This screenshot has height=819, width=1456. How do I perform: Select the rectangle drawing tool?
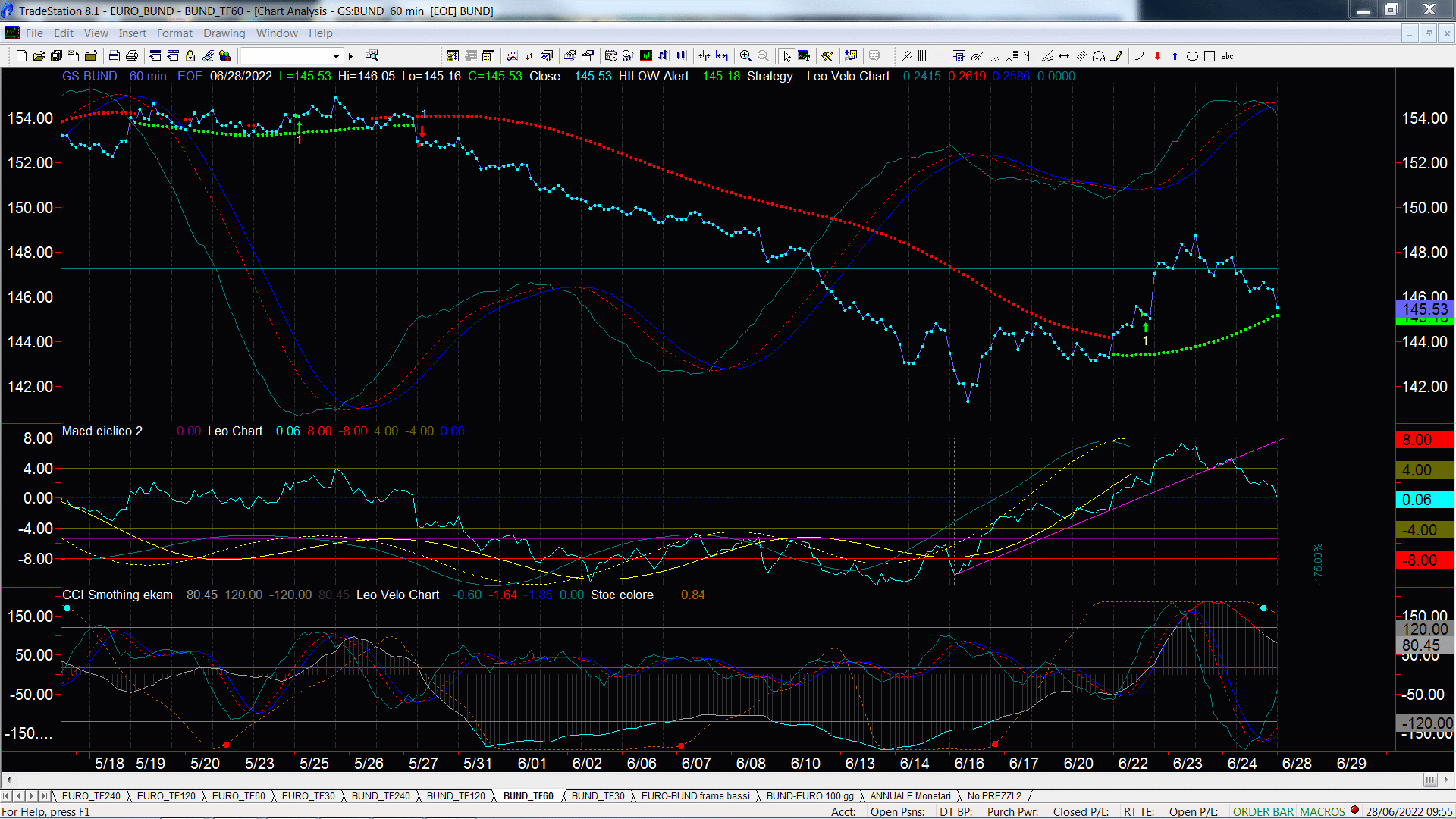tap(1210, 56)
